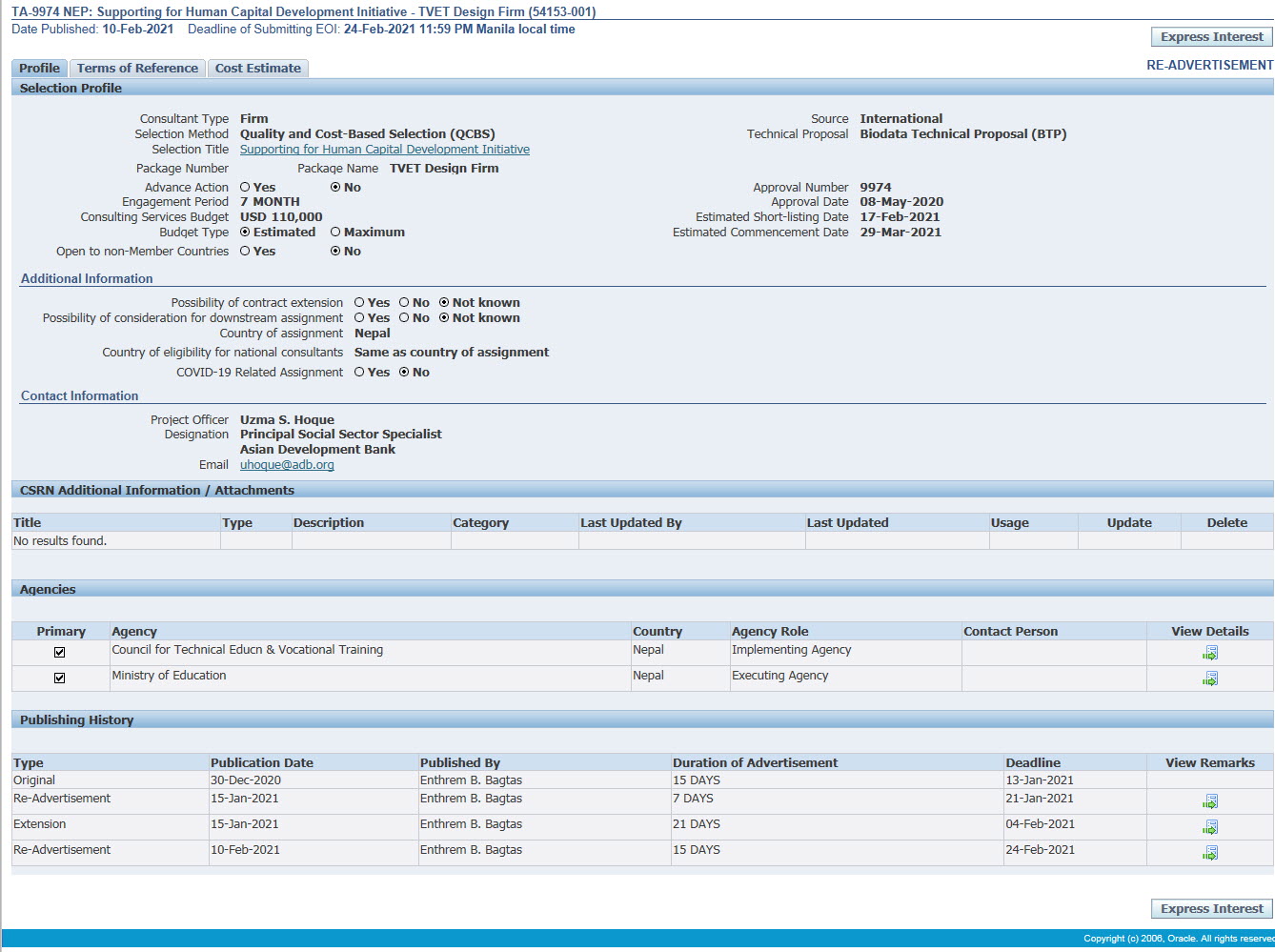Click the 30-Dec-2020 publication date
The width and height of the screenshot is (1275, 952).
click(x=246, y=780)
